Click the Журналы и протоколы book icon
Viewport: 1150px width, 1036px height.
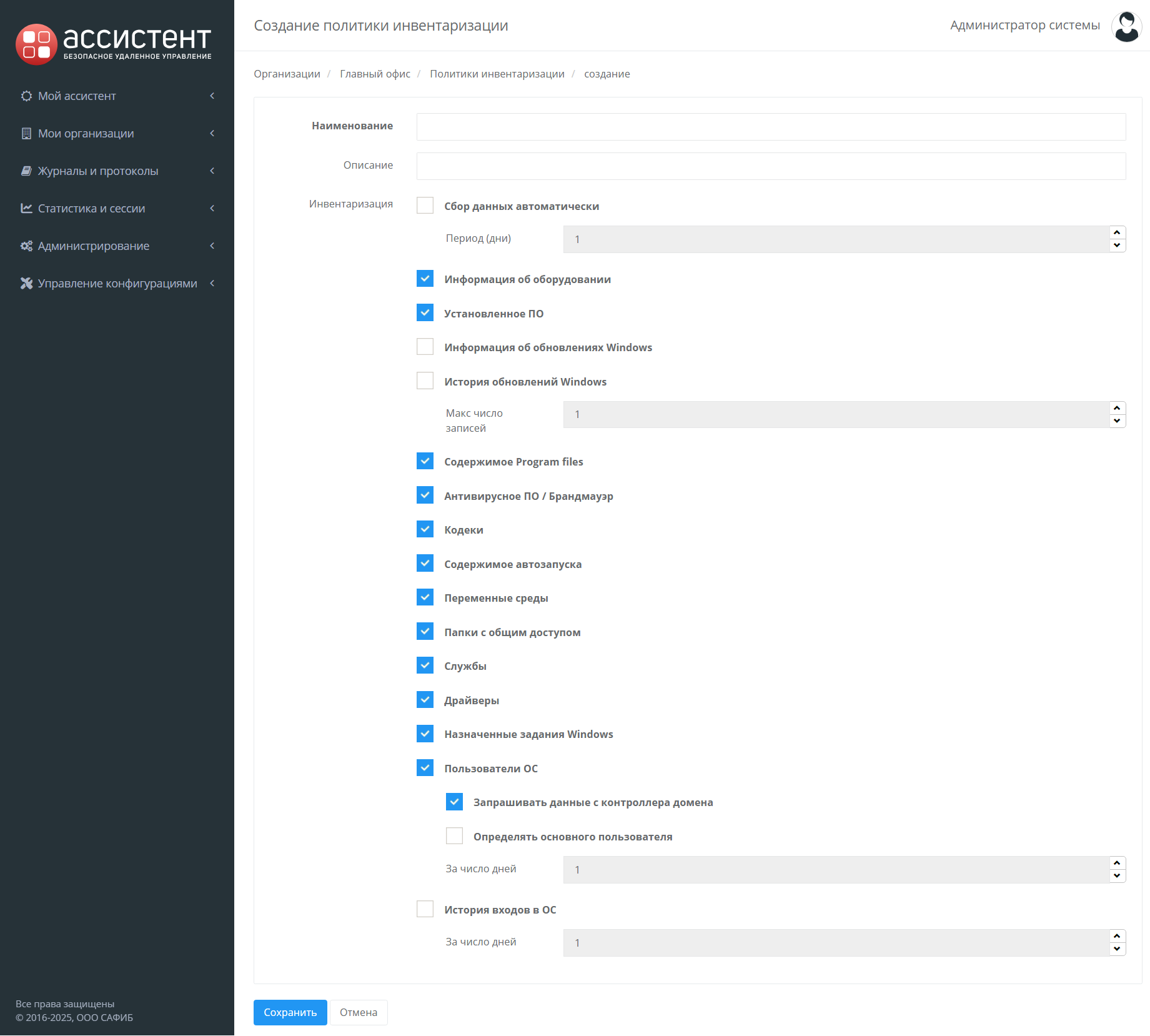point(26,171)
